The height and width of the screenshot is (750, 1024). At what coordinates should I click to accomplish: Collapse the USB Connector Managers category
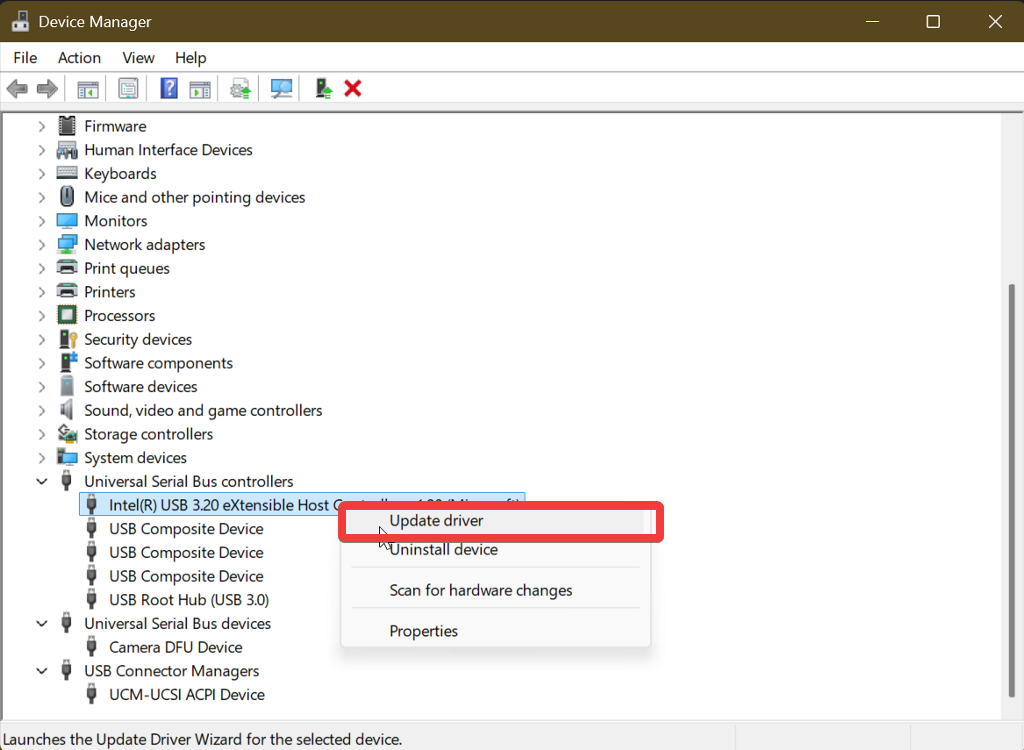pyautogui.click(x=41, y=671)
